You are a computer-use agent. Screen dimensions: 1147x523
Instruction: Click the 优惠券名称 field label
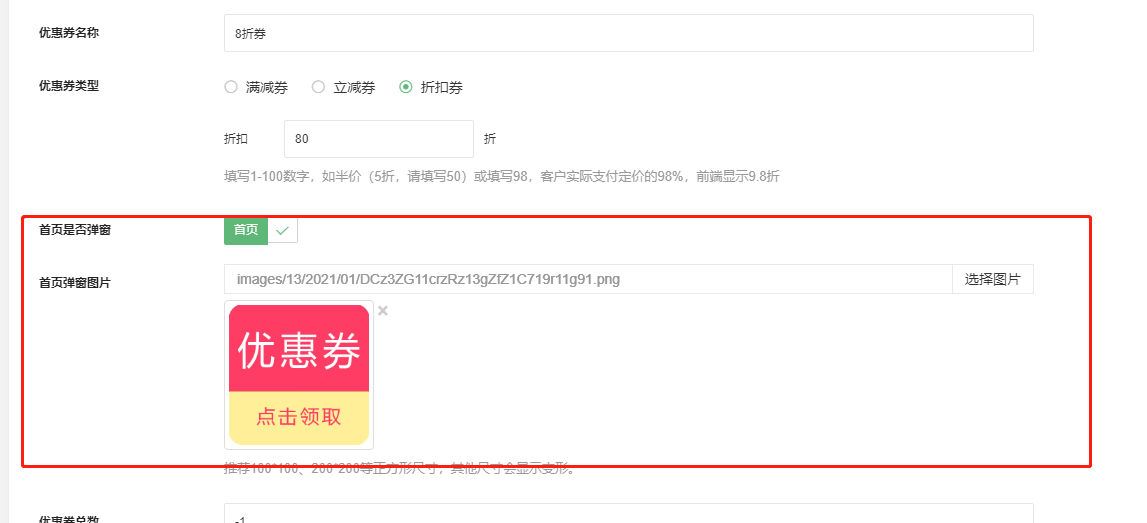(69, 32)
